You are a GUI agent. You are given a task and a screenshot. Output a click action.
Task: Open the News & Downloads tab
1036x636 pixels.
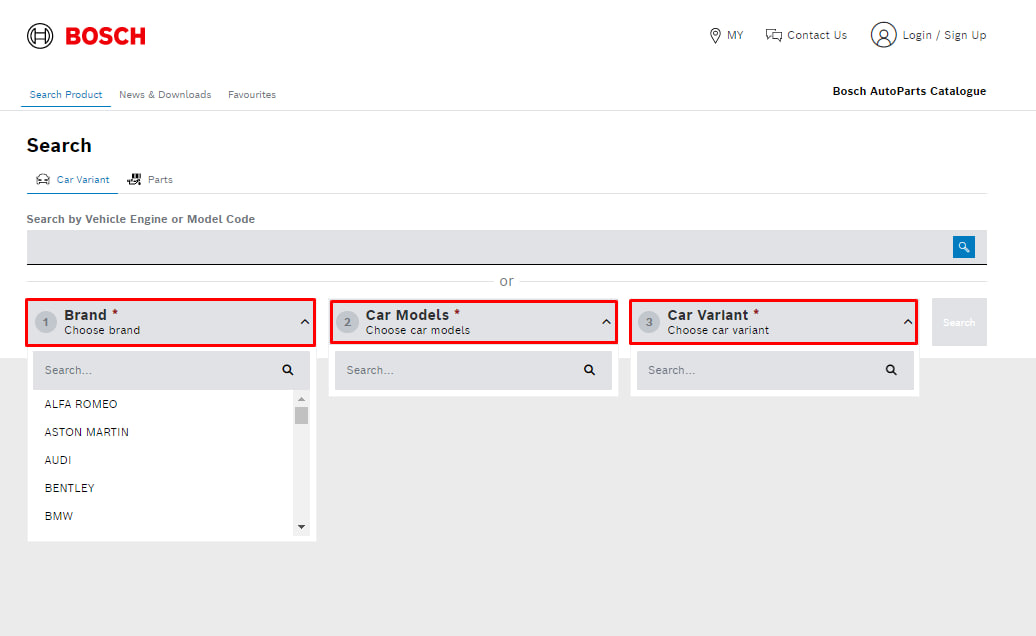click(165, 94)
